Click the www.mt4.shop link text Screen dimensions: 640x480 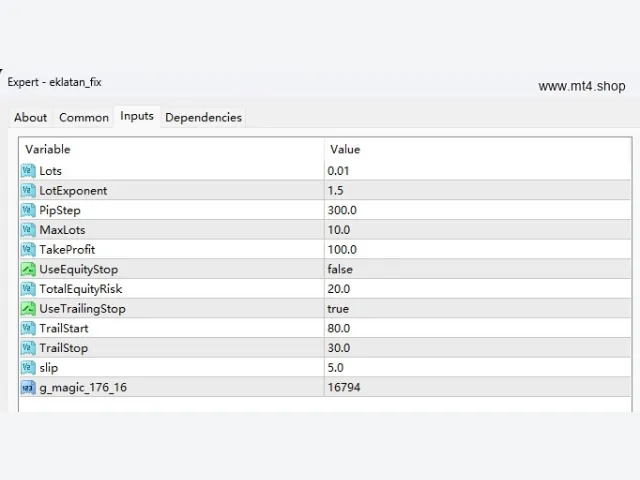[582, 86]
